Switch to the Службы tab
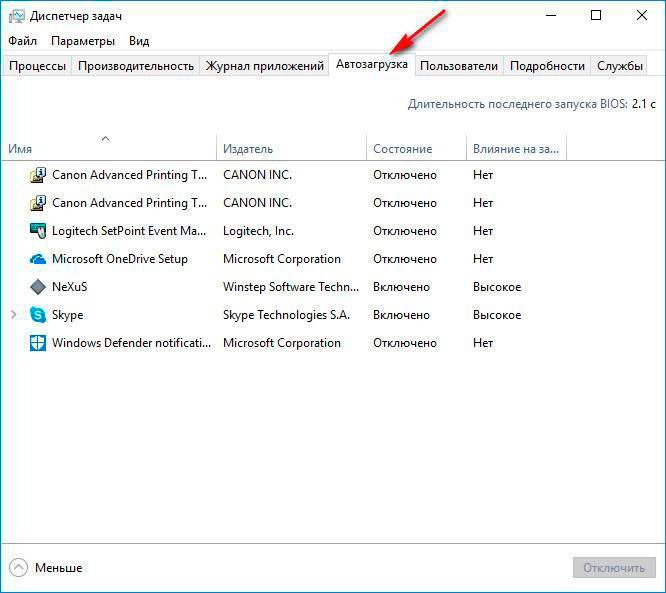 pyautogui.click(x=619, y=66)
